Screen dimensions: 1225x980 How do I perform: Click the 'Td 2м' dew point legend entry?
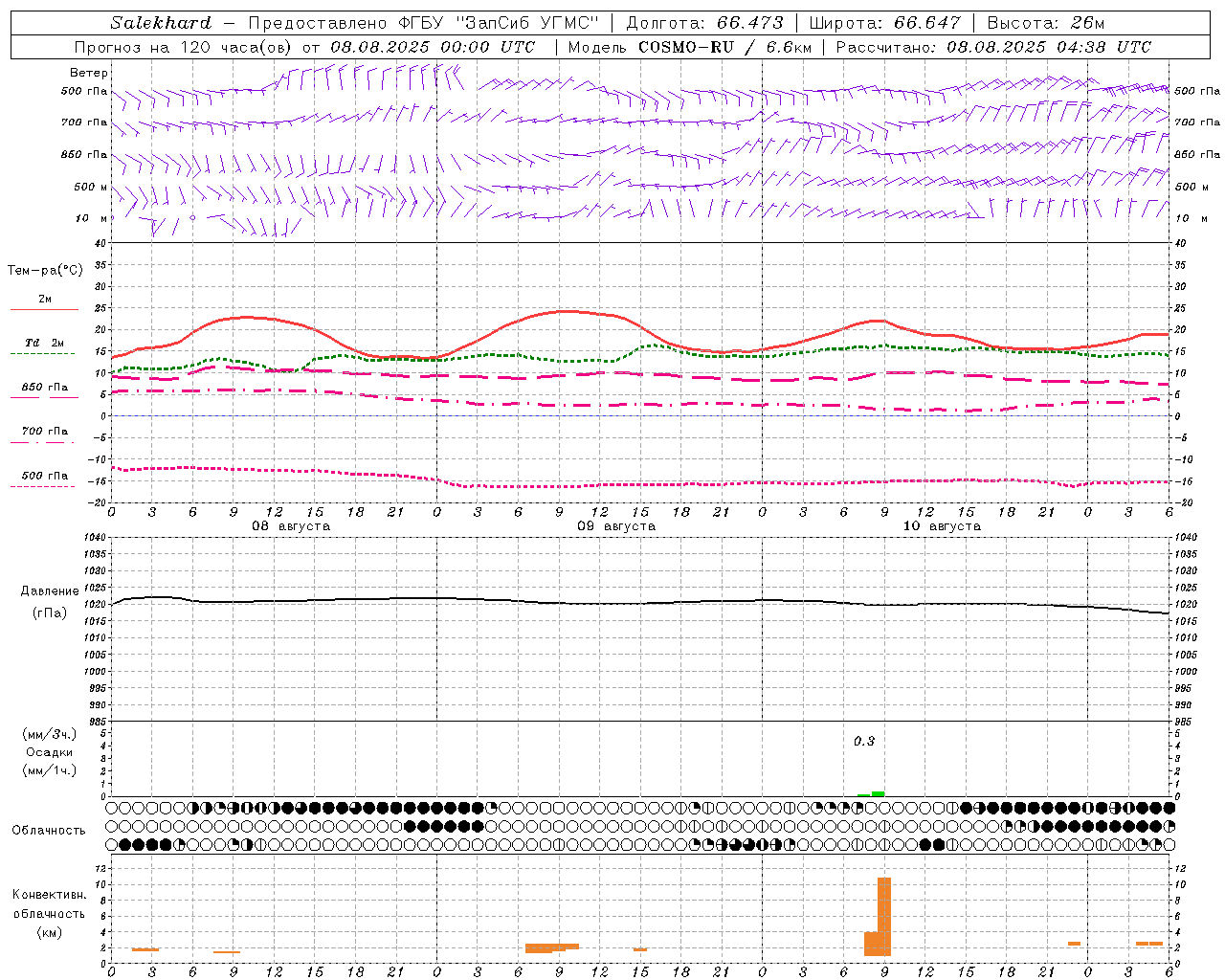click(x=44, y=343)
